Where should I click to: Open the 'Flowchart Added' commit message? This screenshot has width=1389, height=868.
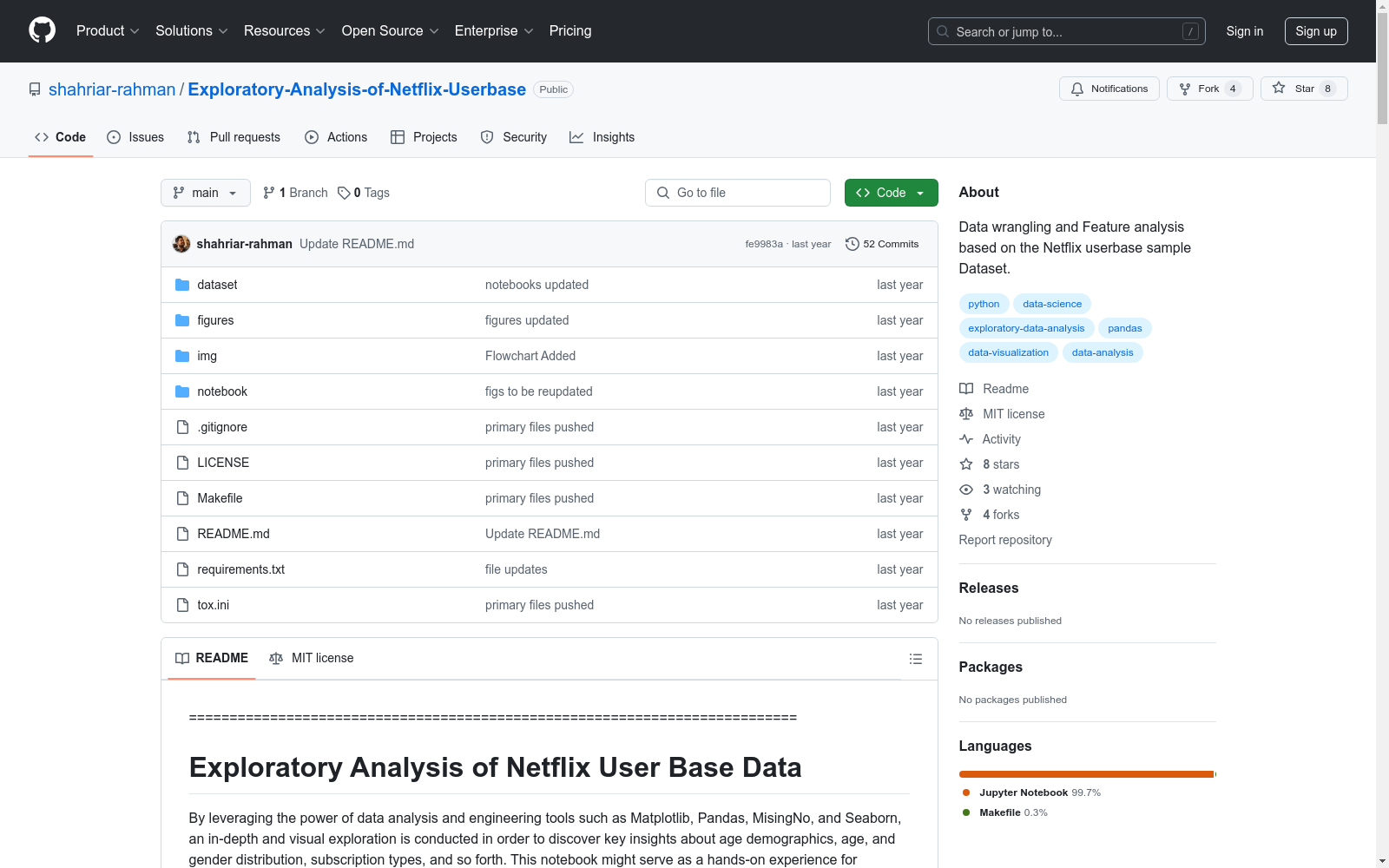point(530,356)
